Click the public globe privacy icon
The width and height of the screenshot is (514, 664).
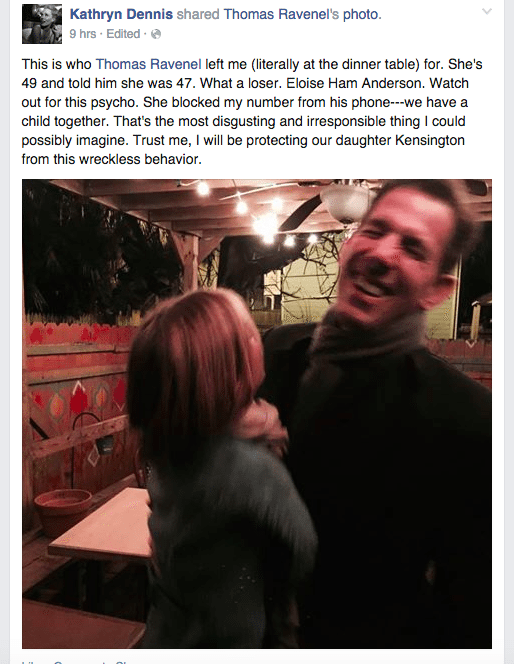click(156, 34)
